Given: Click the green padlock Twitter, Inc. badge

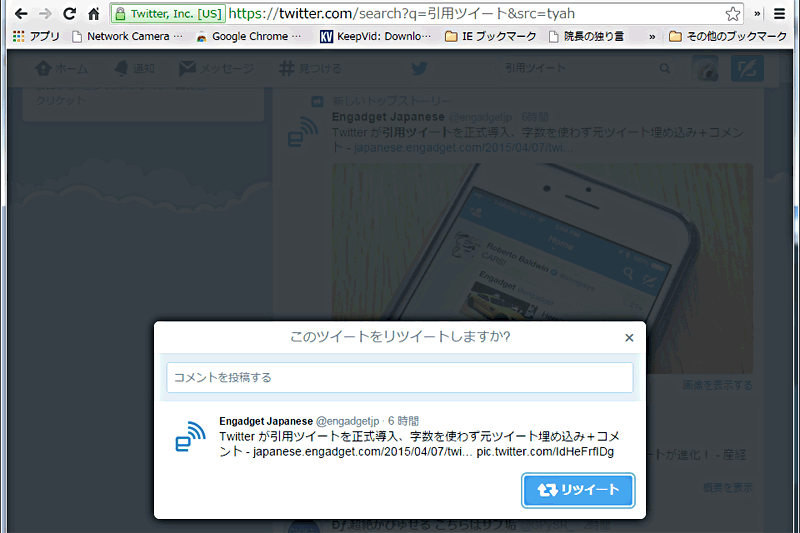Looking at the screenshot, I should [x=168, y=14].
